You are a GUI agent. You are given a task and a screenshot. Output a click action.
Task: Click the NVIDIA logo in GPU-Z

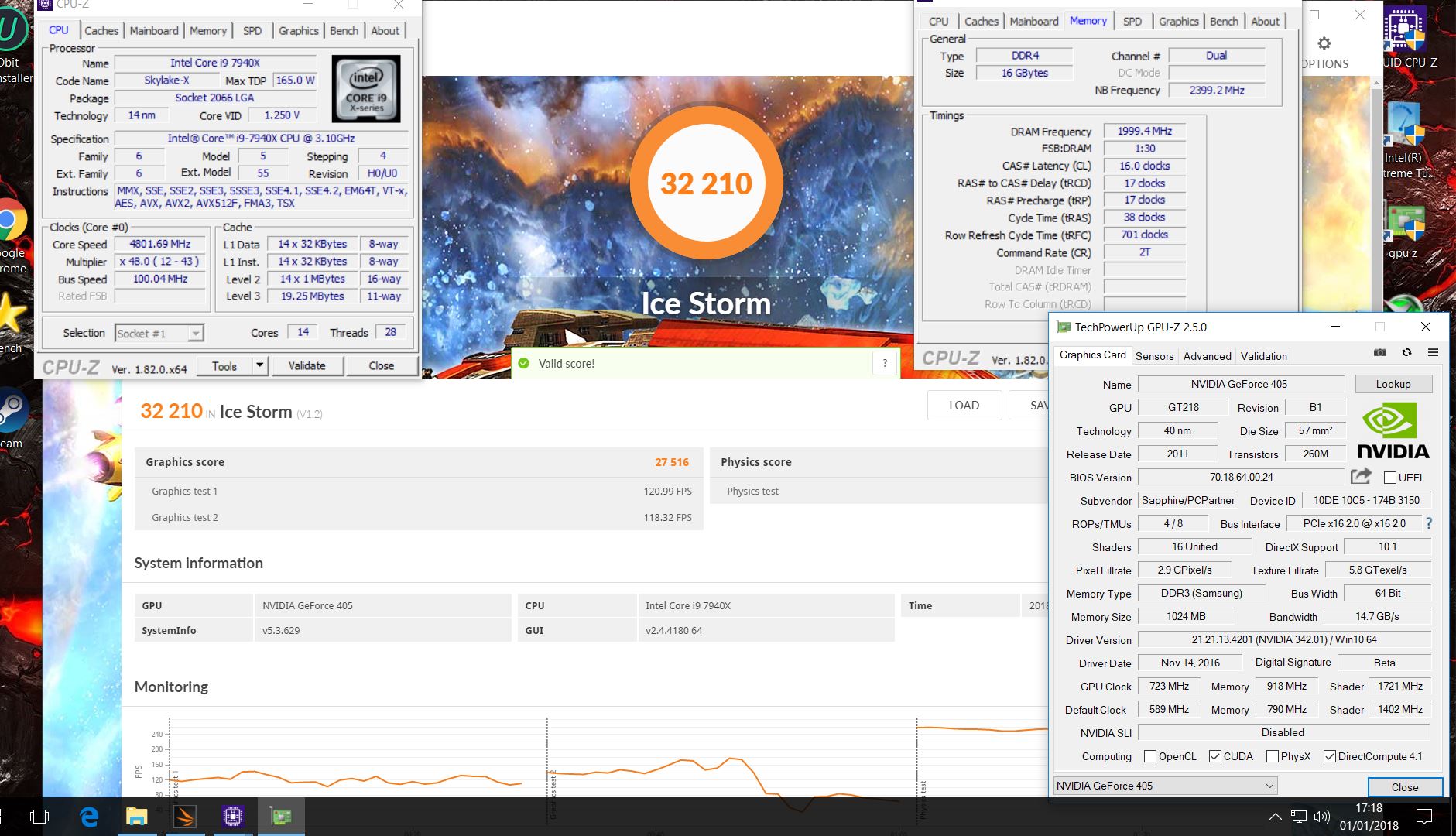point(1393,431)
